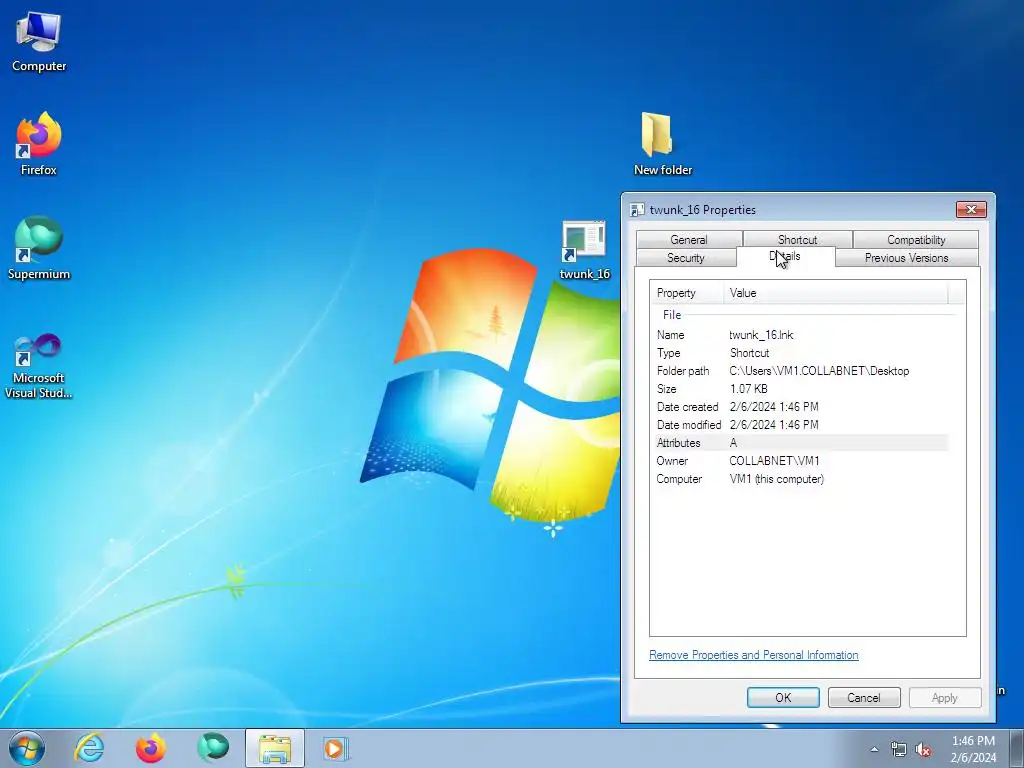Switch to the General tab
This screenshot has height=768, width=1024.
689,240
